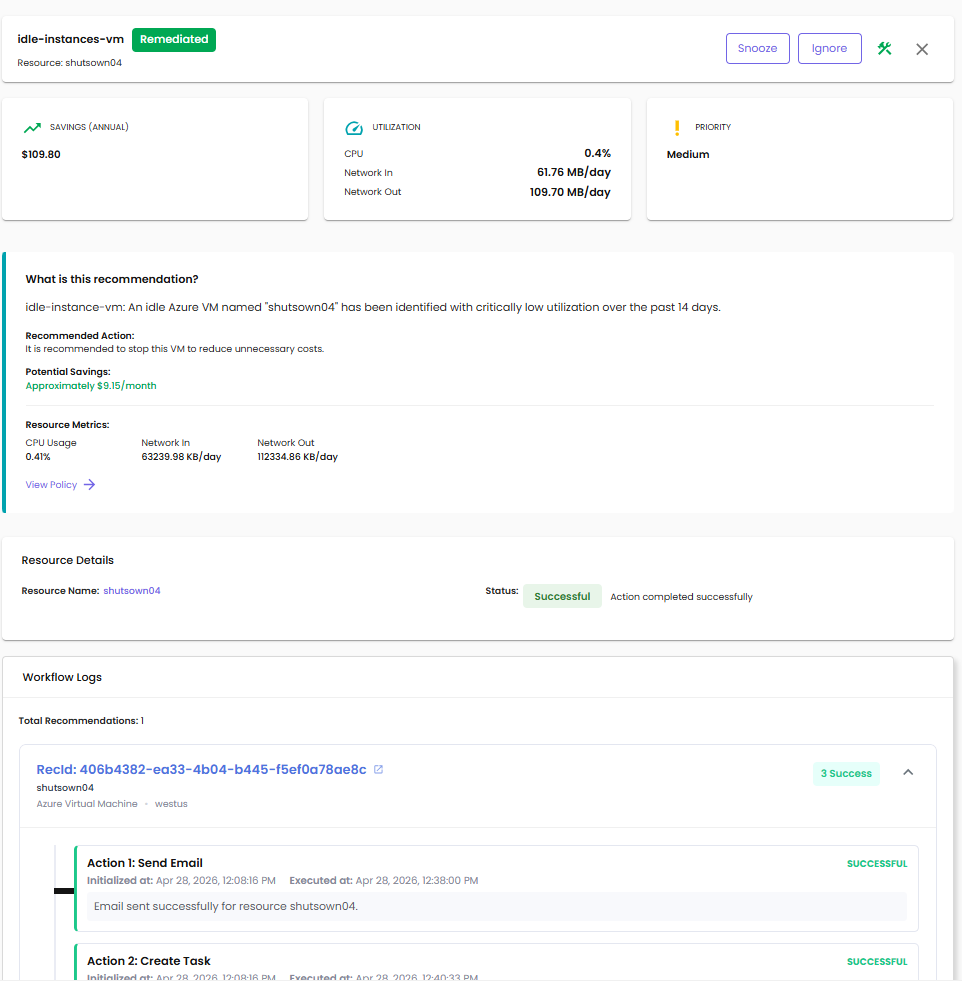Click the View Policy arrow icon
962x983 pixels.
pyautogui.click(x=89, y=485)
